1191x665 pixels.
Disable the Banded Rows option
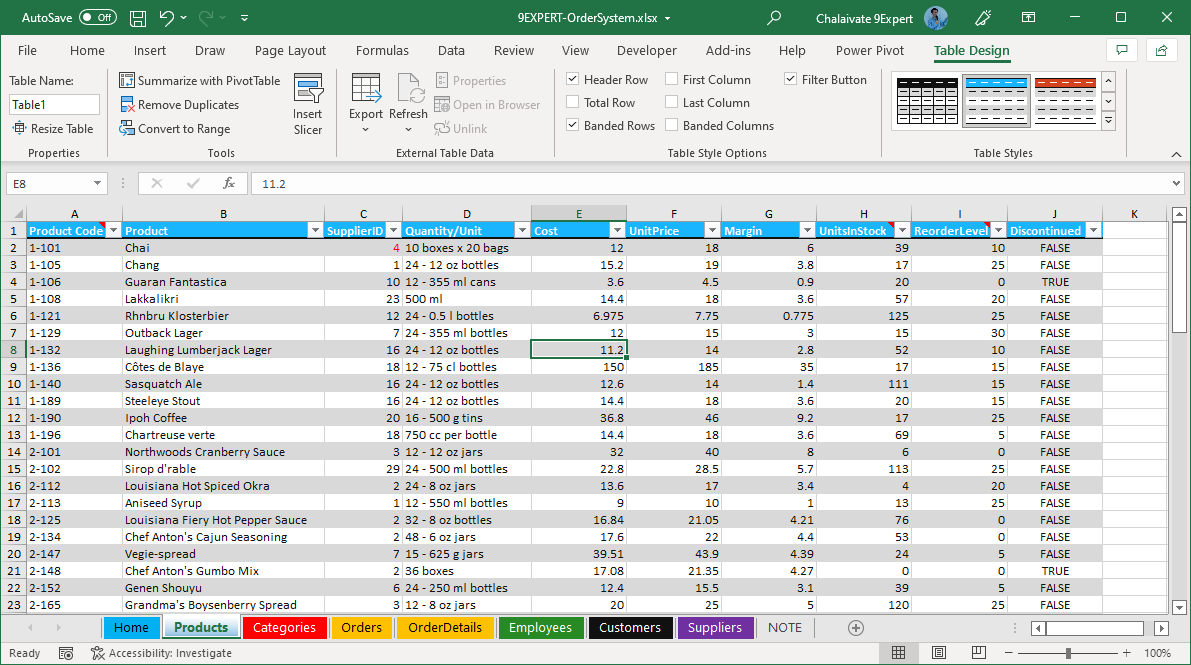(573, 125)
